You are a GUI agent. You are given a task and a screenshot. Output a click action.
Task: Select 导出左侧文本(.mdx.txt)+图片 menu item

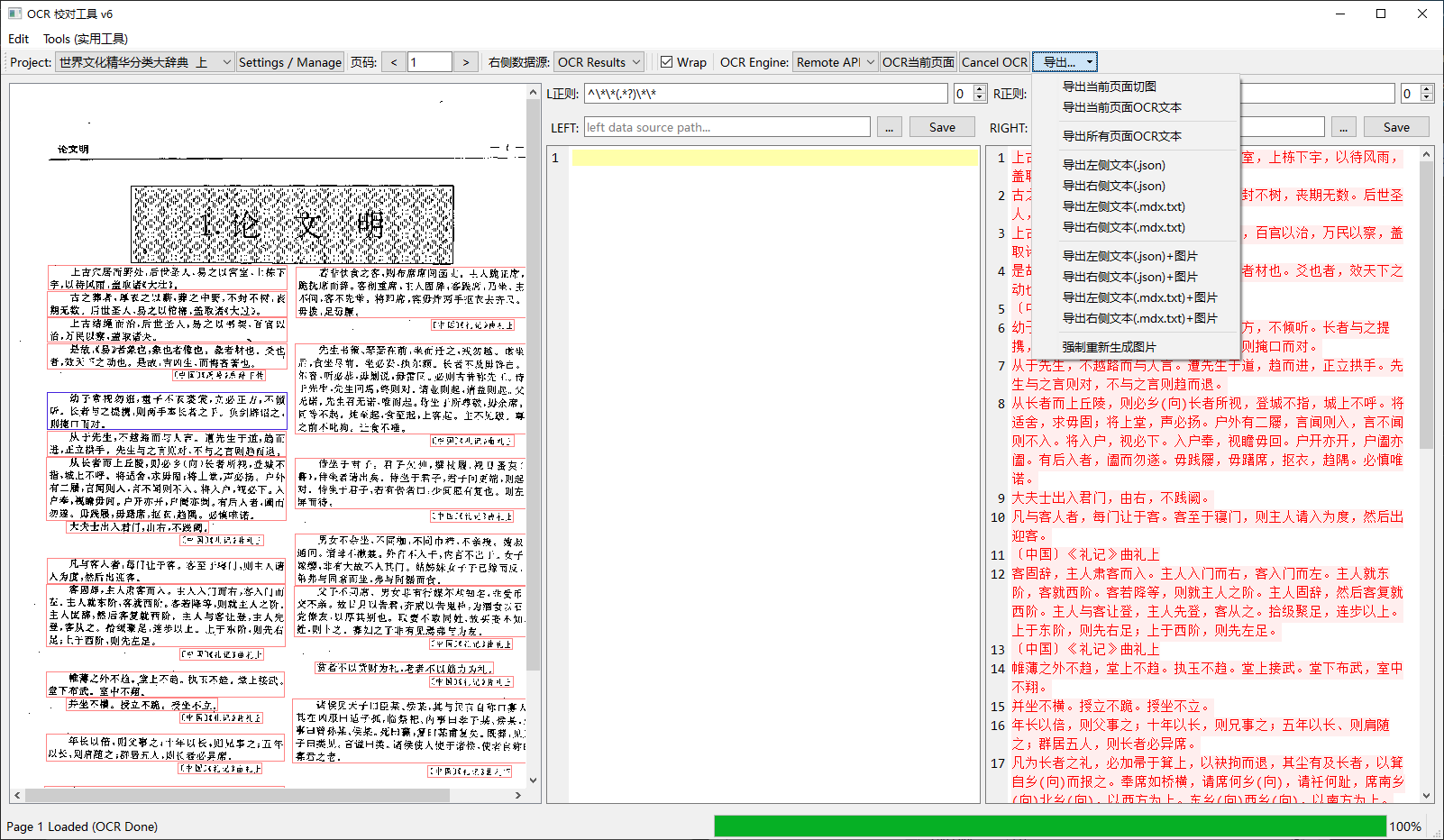(x=1136, y=297)
